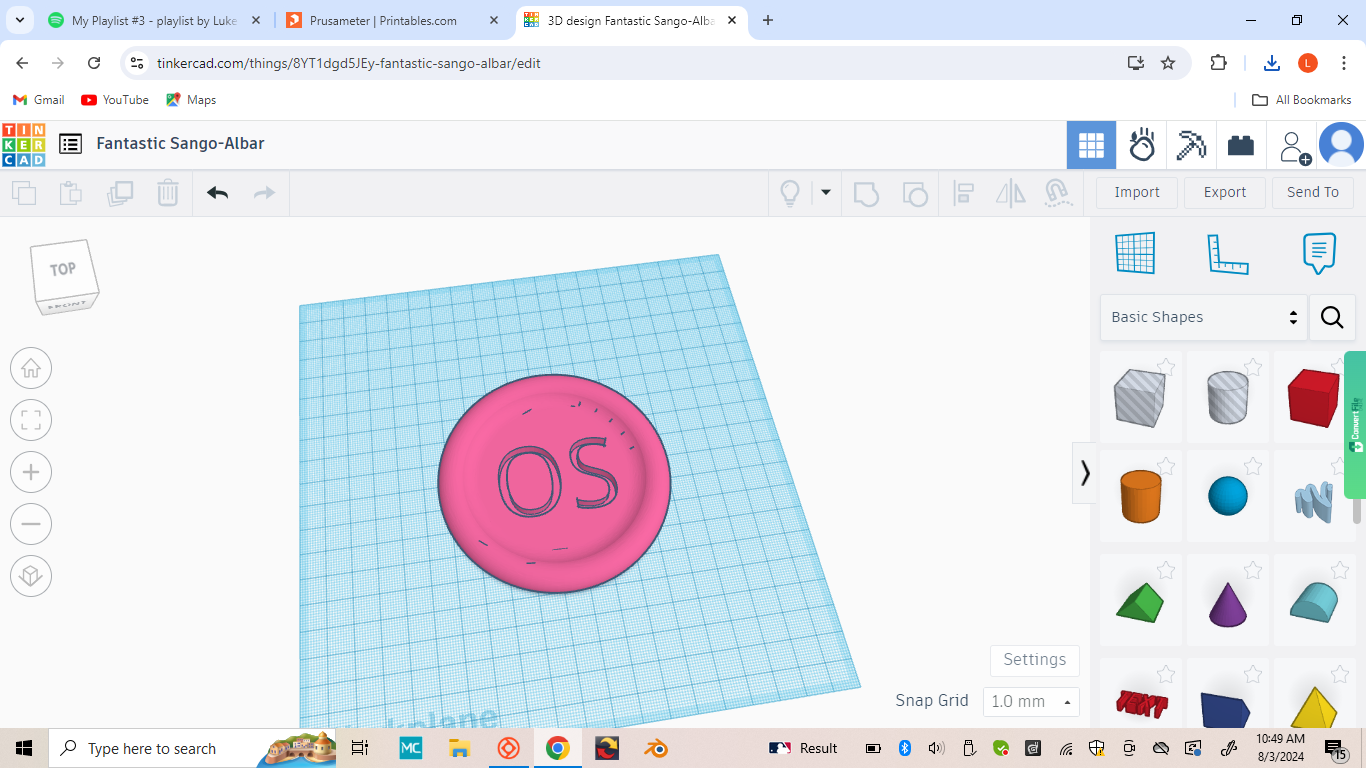Image resolution: width=1366 pixels, height=768 pixels.
Task: Open Blender from the taskbar
Action: [x=655, y=748]
